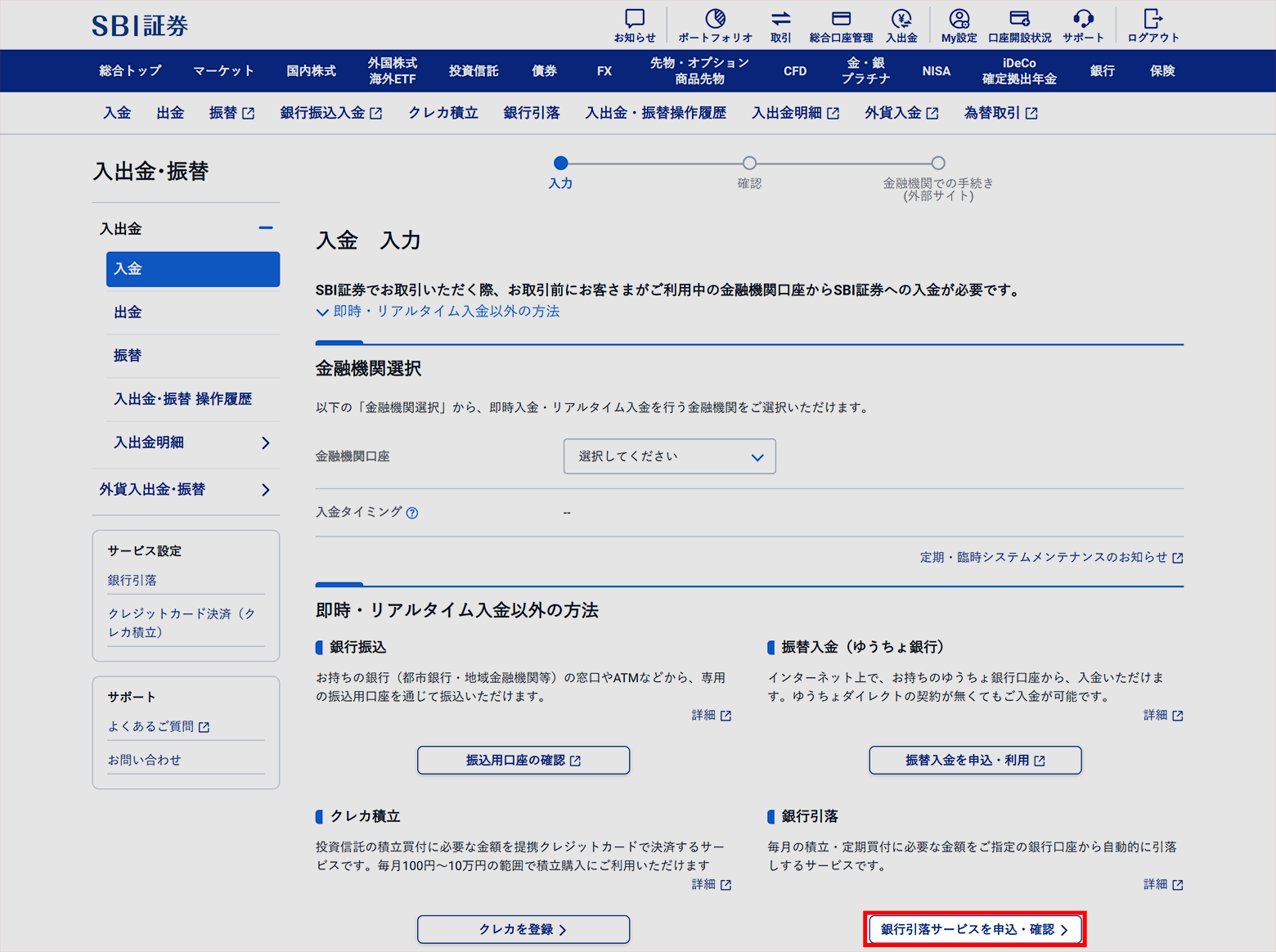Open 定期・臨時システムメンテナンスのお知らせ link
The image size is (1276, 952).
point(1052,557)
